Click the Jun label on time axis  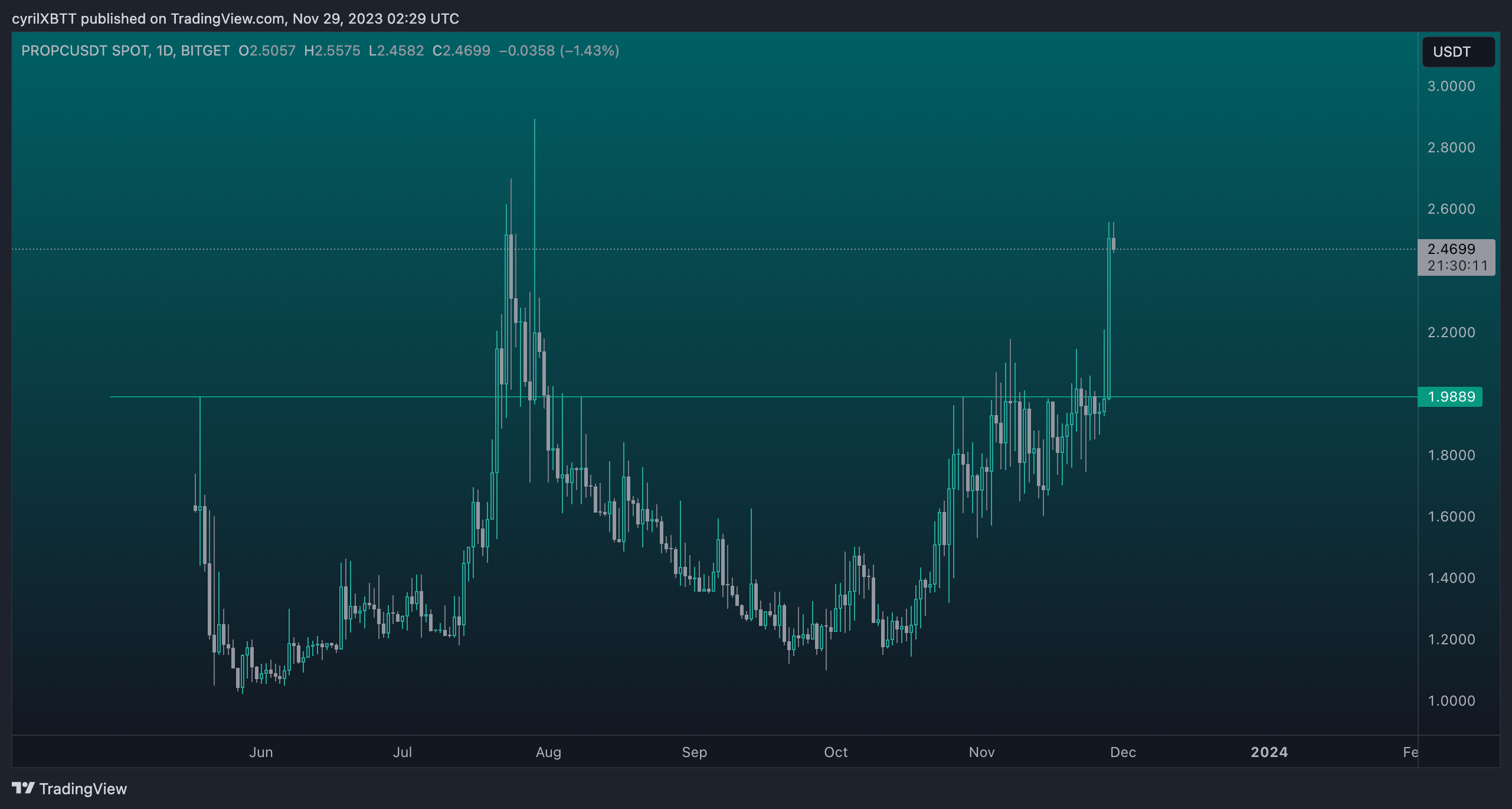pyautogui.click(x=261, y=752)
